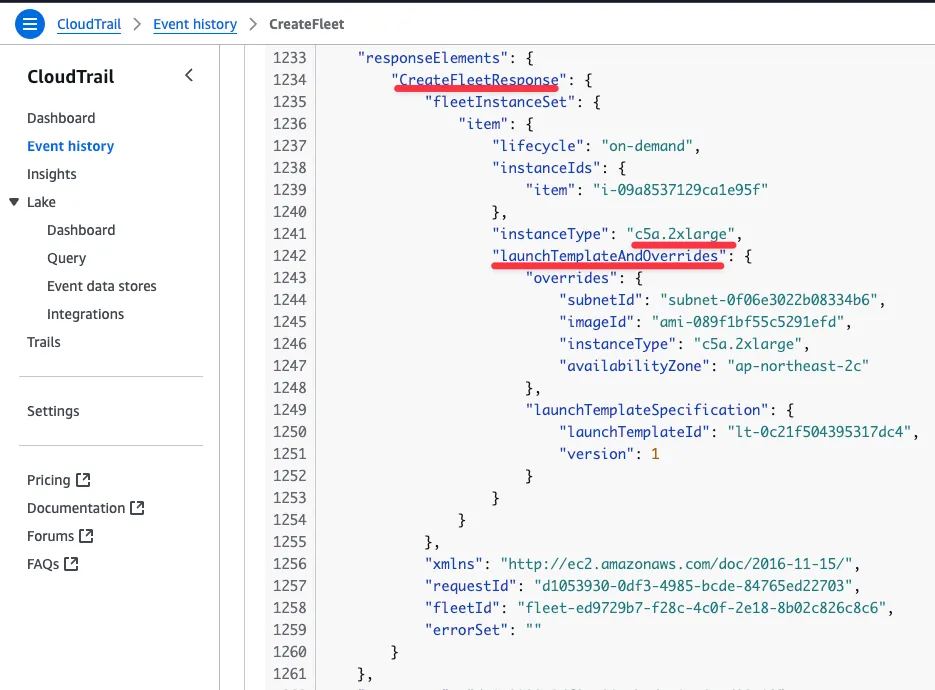Go to Event history breadcrumb link
This screenshot has height=690, width=935.
195,24
